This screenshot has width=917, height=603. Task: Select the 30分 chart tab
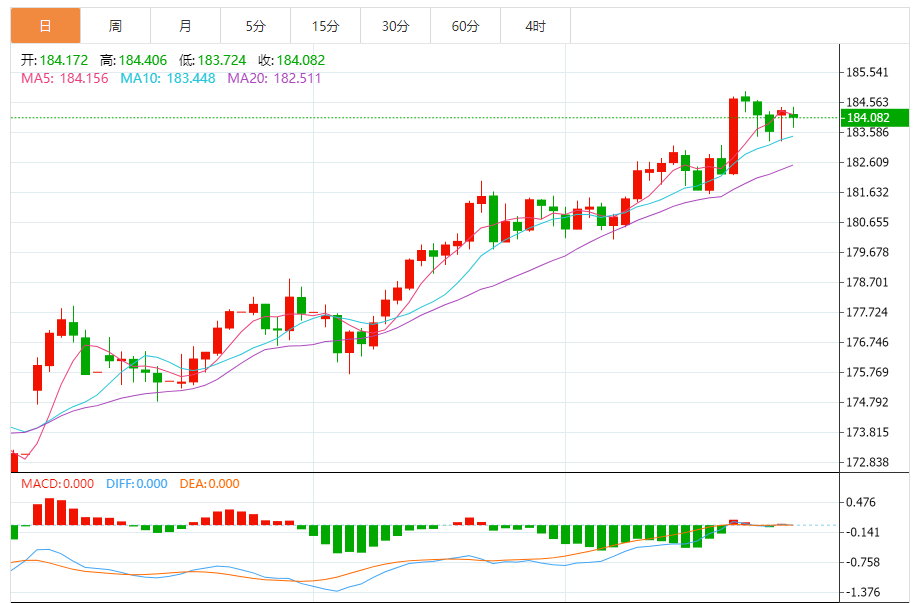pyautogui.click(x=395, y=26)
